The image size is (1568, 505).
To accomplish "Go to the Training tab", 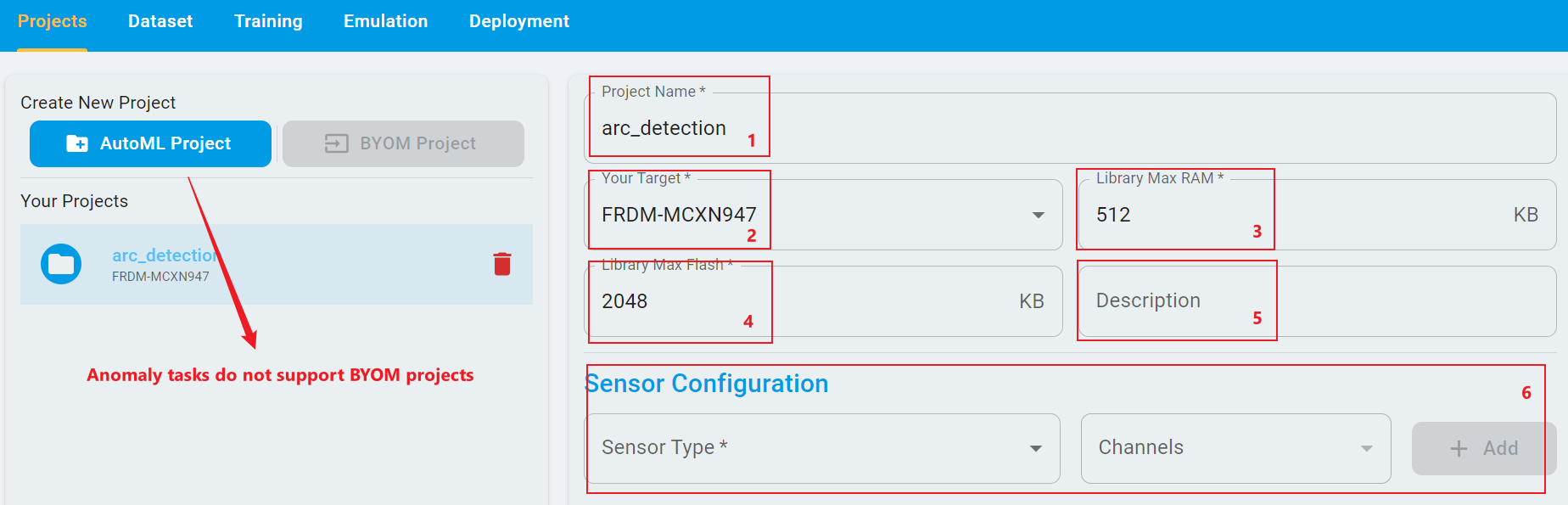I will point(268,21).
